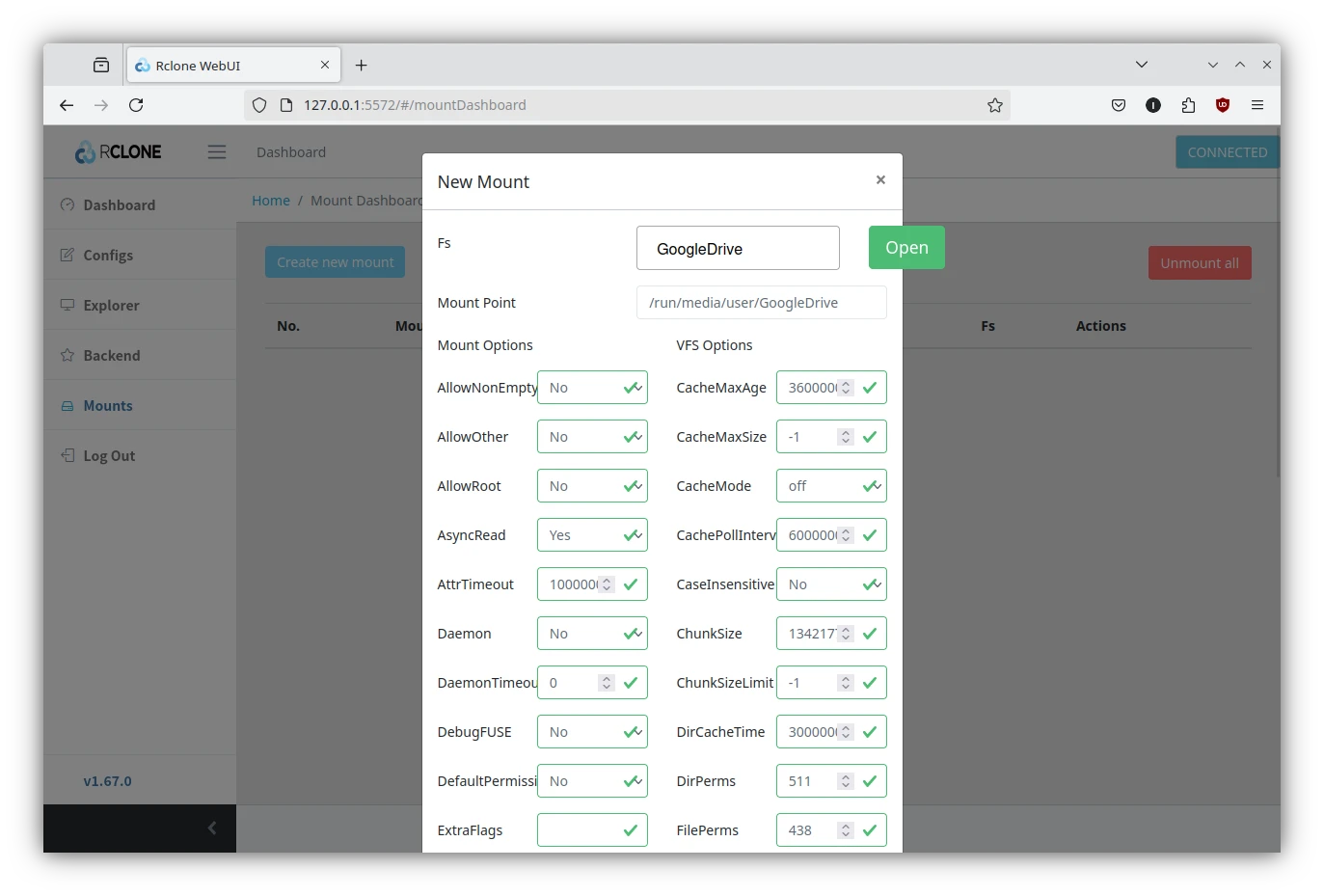Change the AsyncRead dropdown value
This screenshot has width=1324, height=896.
coord(591,535)
